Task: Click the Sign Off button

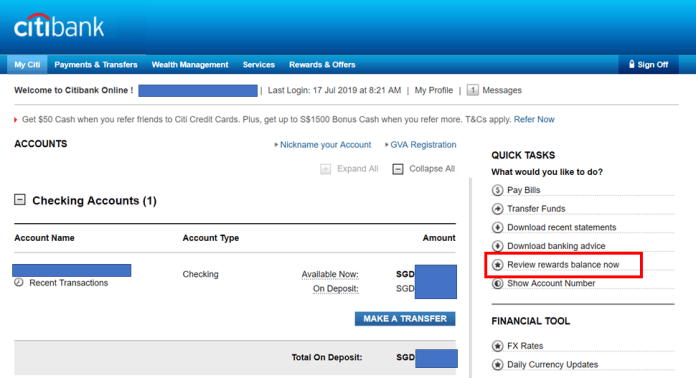Action: point(649,64)
